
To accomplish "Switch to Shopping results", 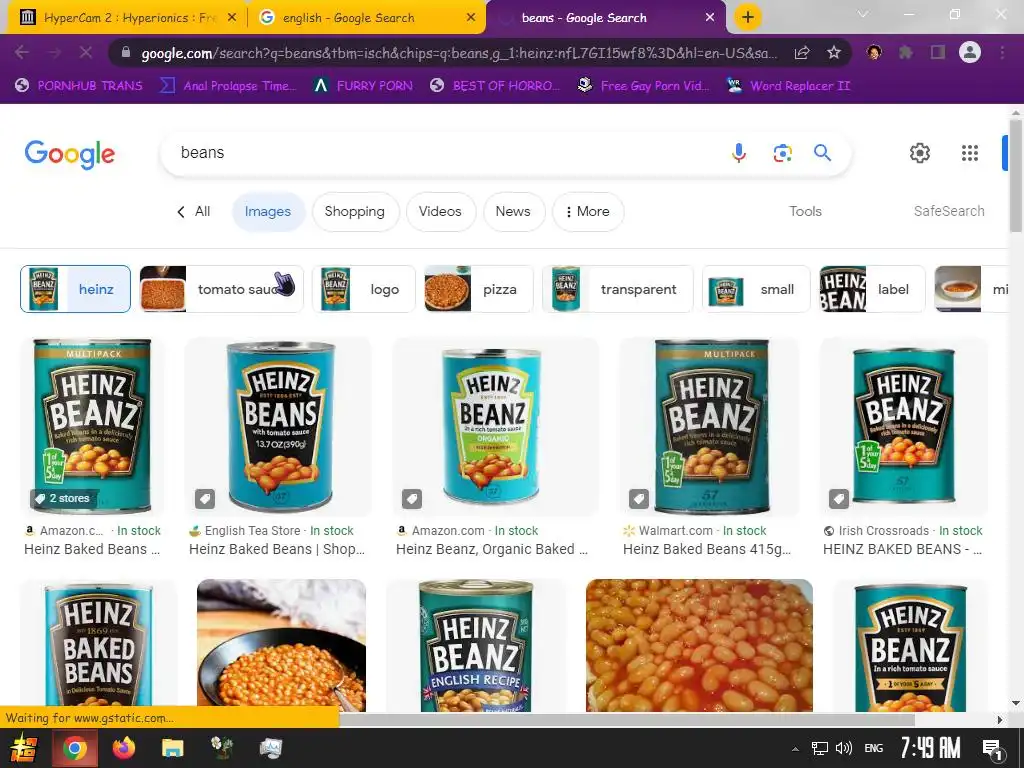I will 355,212.
